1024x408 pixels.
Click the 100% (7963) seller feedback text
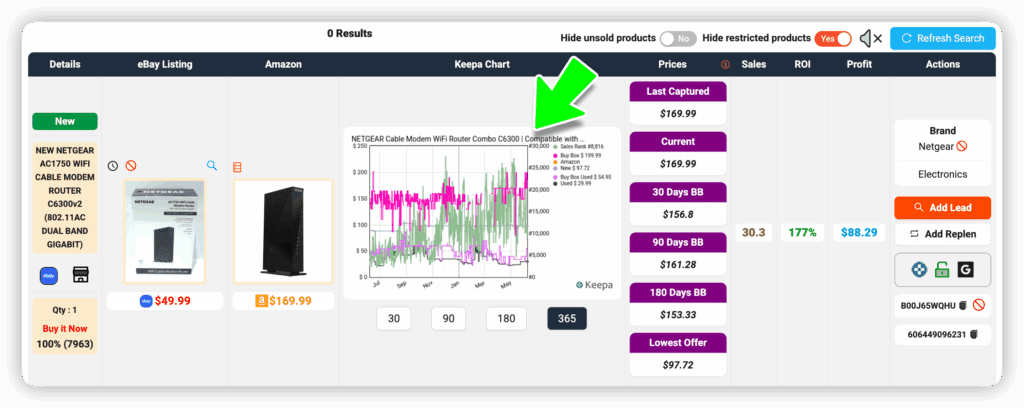pyautogui.click(x=65, y=343)
